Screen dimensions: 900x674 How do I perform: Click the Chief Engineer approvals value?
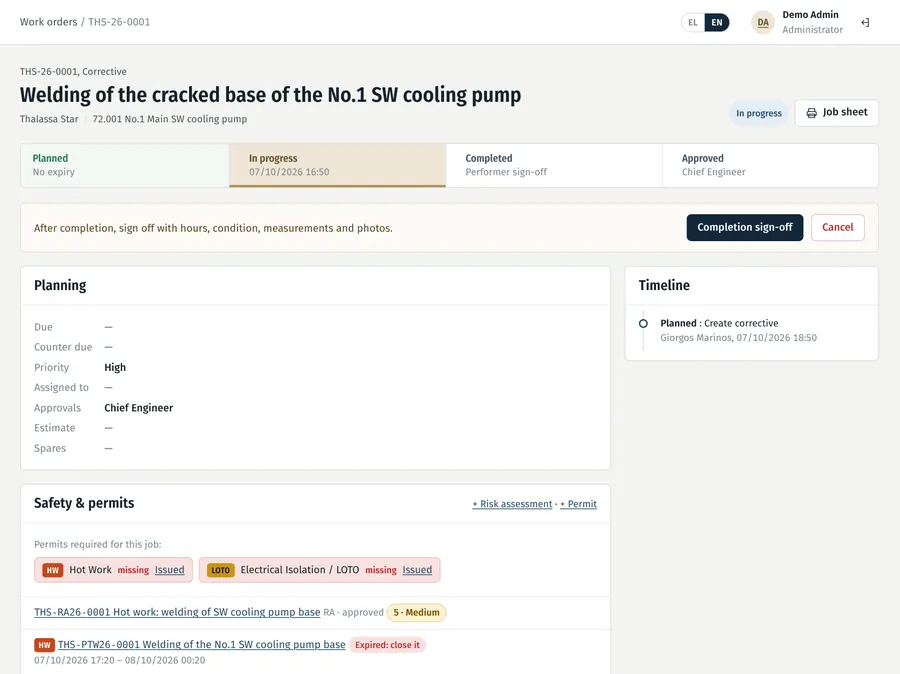138,408
